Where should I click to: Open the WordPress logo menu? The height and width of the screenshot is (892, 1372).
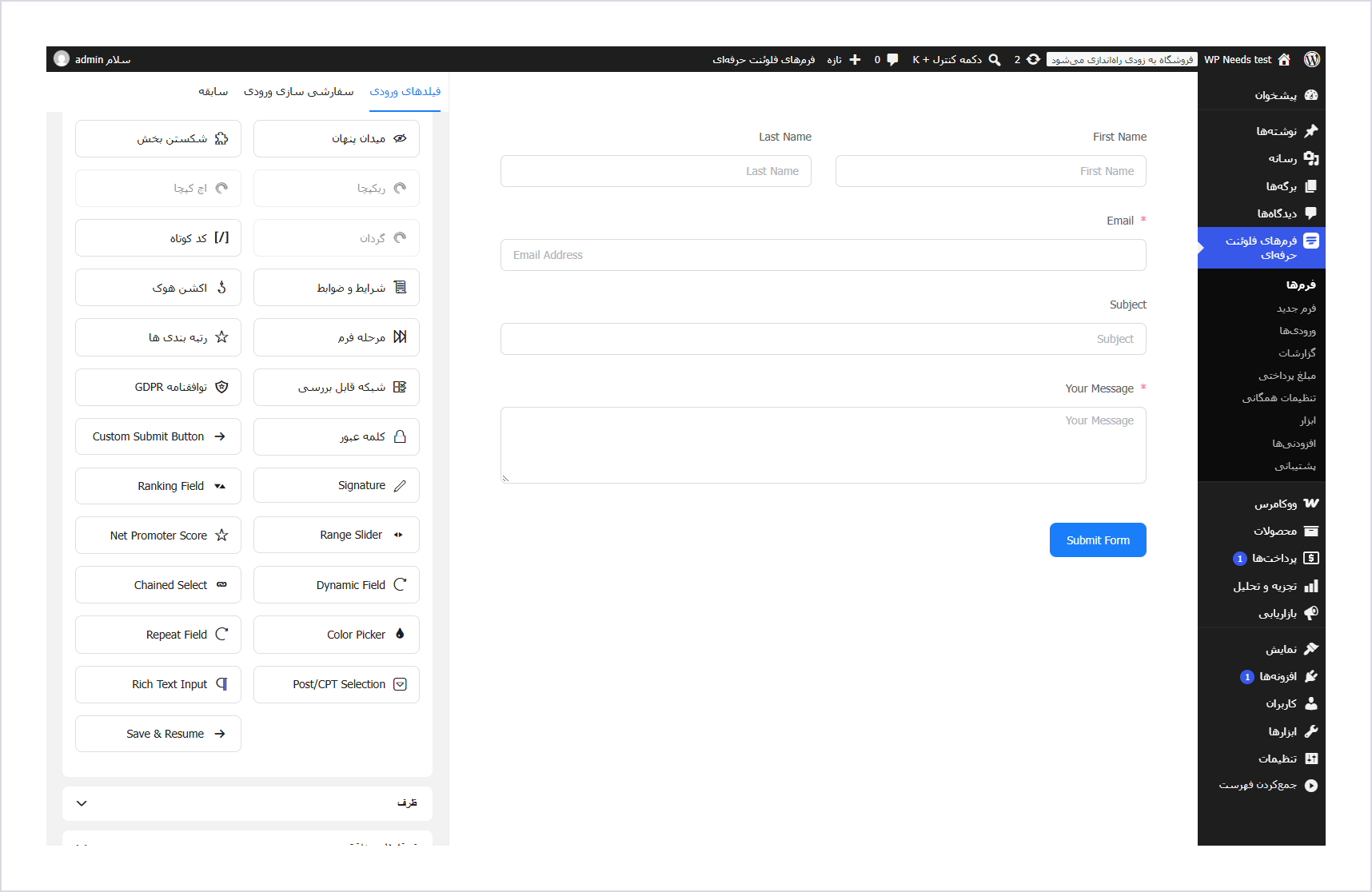(x=1312, y=59)
